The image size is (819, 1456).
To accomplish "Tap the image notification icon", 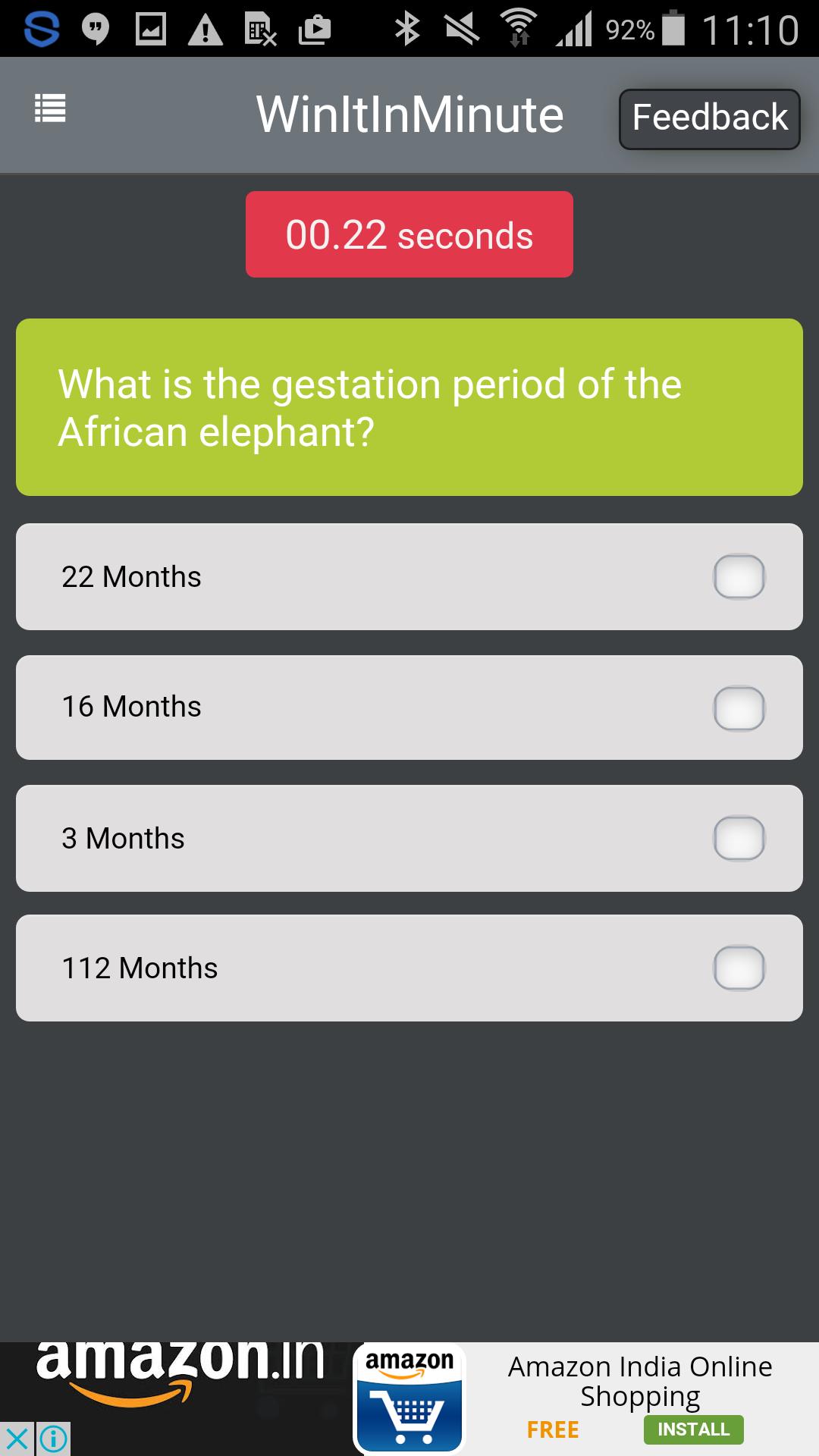I will point(150,29).
